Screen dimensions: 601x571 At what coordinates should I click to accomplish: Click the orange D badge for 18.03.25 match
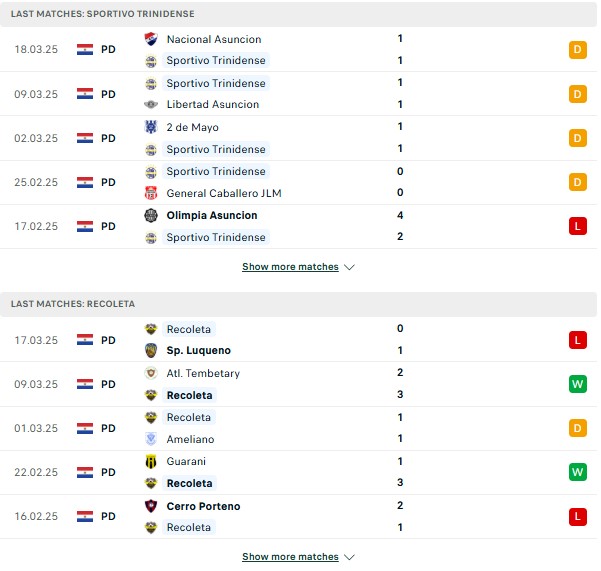(578, 50)
